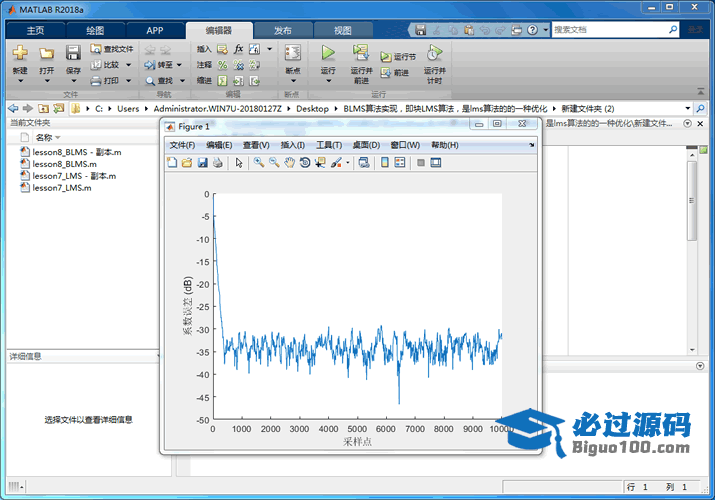Click the open folder icon in Figure toolbar
This screenshot has height=500, width=715.
(x=187, y=163)
